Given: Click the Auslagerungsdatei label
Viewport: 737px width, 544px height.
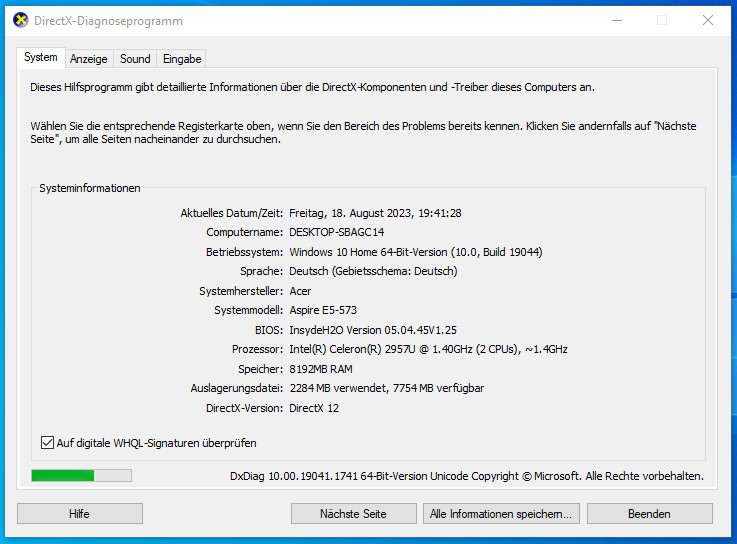Looking at the screenshot, I should pos(236,388).
